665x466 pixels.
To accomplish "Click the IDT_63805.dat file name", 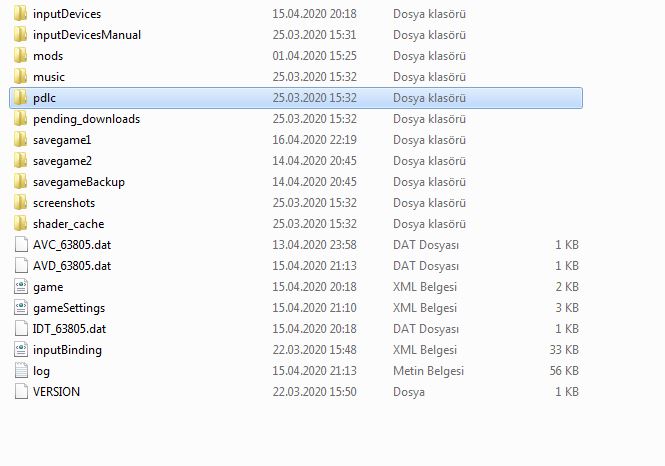I will [70, 329].
